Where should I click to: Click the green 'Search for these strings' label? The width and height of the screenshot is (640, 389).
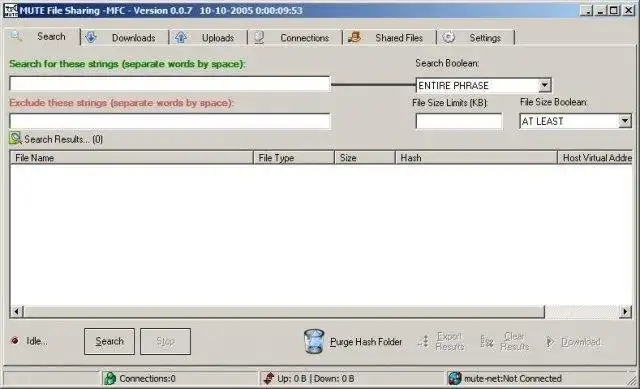(127, 64)
